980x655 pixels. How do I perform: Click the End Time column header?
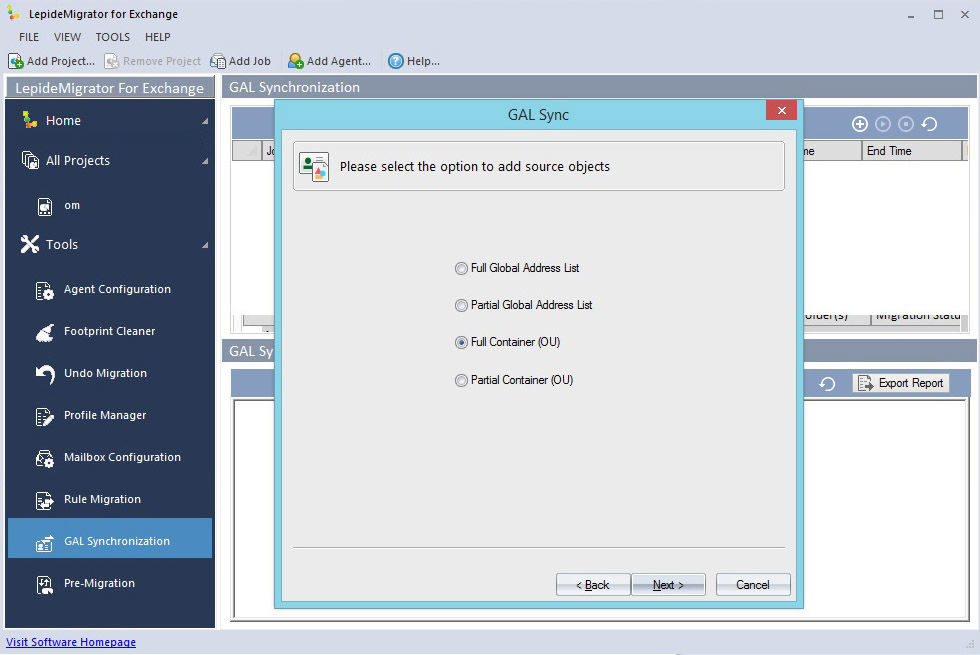[911, 151]
